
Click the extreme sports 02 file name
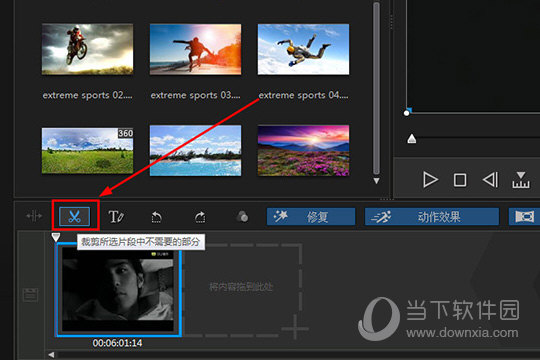(x=87, y=95)
